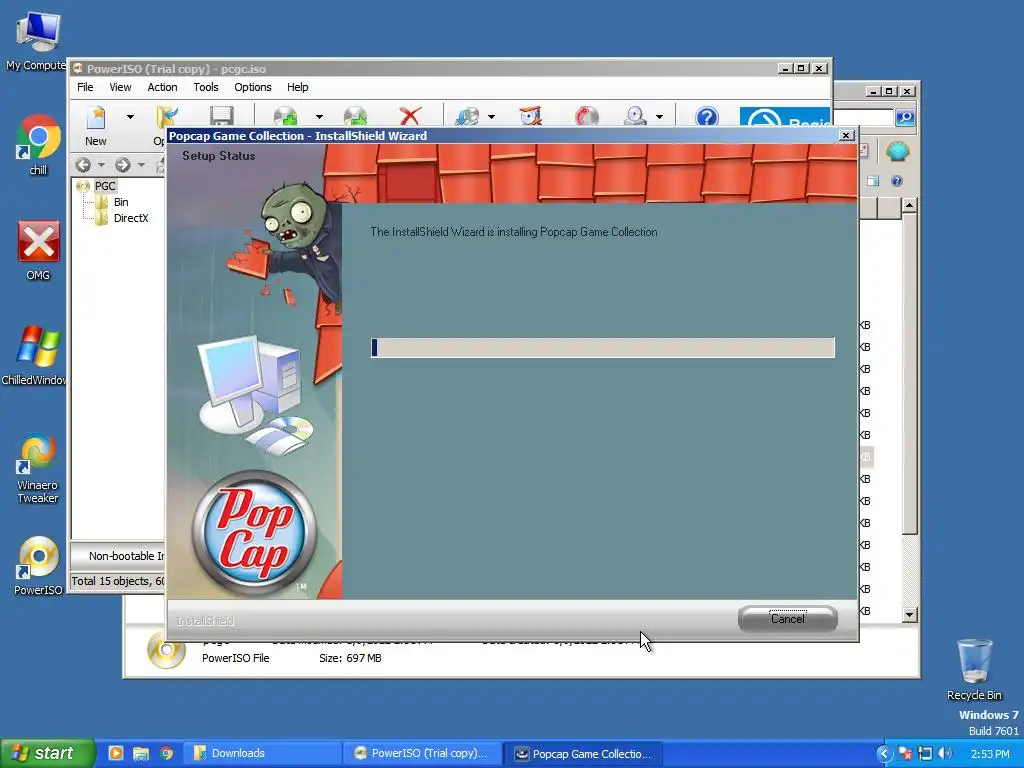The image size is (1024, 768).
Task: Click the volume speaker tray icon
Action: coord(944,753)
